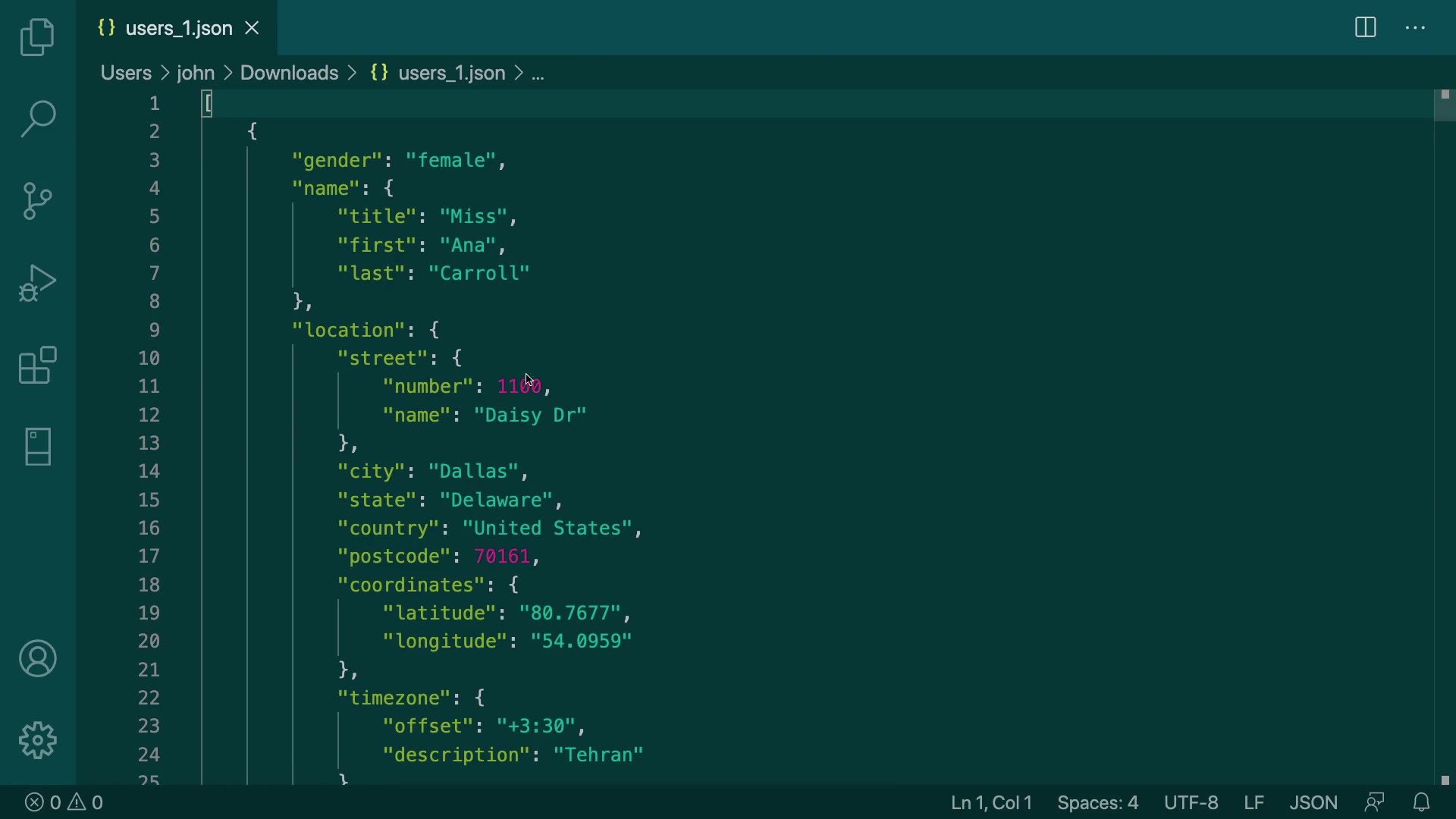Change Spaces: 4 indentation setting
Screen dimensions: 1456x819
pos(1097,802)
